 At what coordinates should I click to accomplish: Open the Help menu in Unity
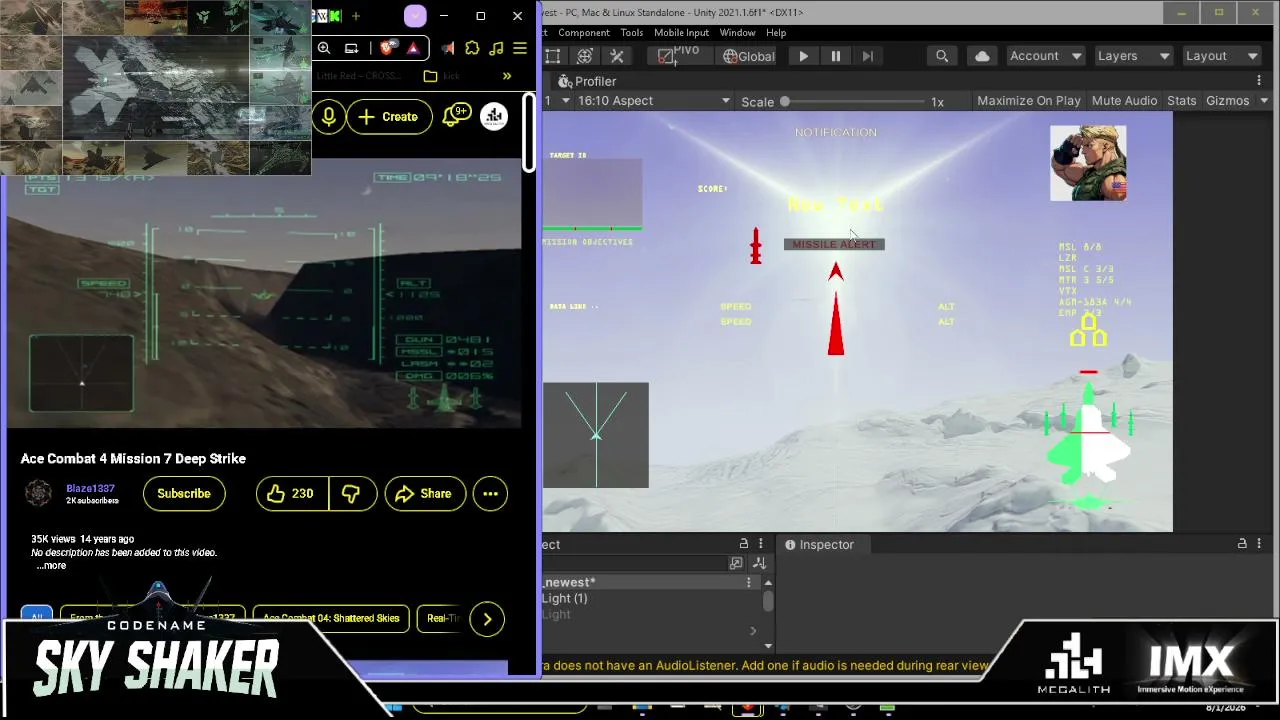[x=776, y=32]
